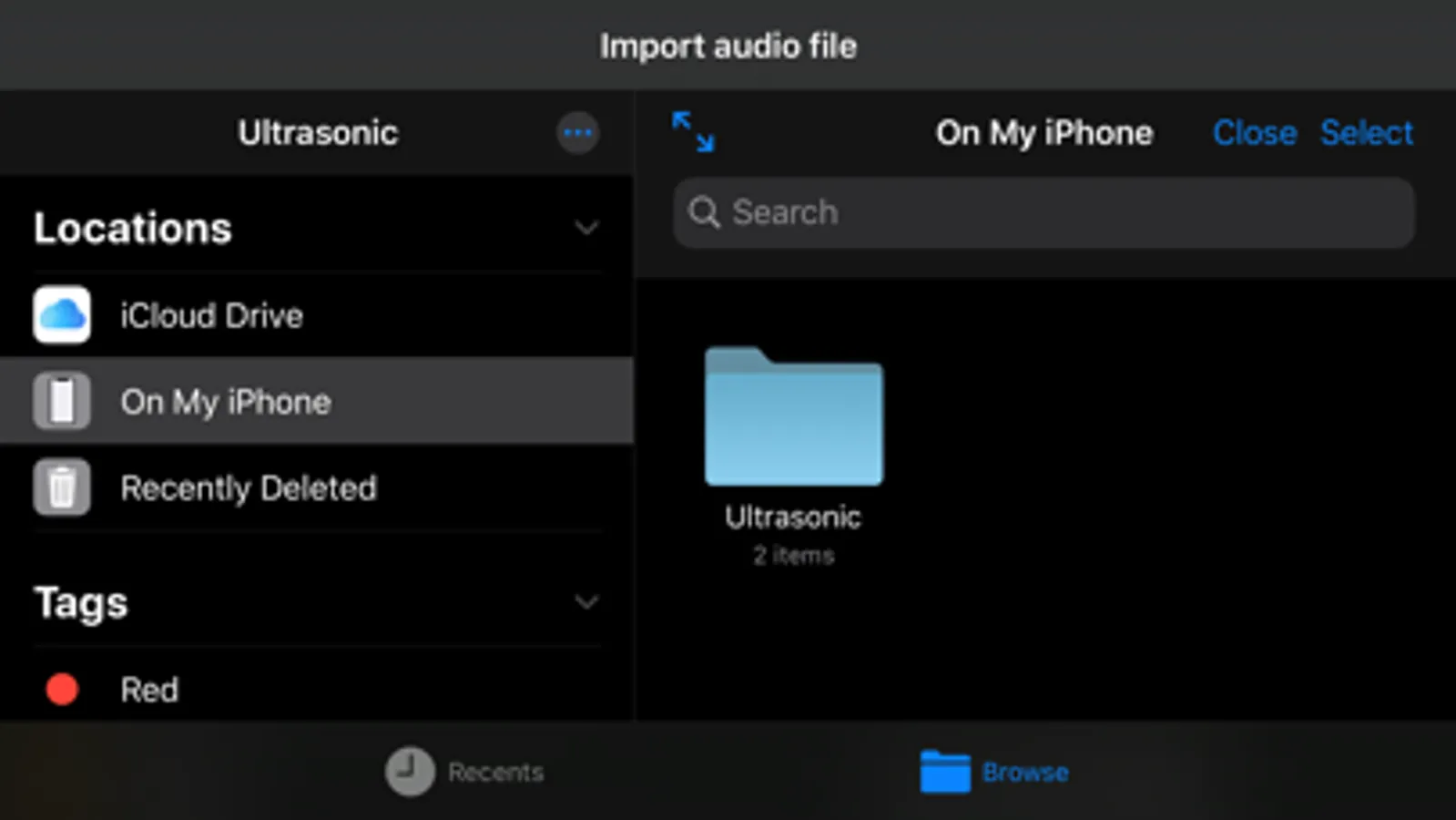Click the Ultrasonic folder name label
This screenshot has width=1456, height=820.
coord(793,518)
